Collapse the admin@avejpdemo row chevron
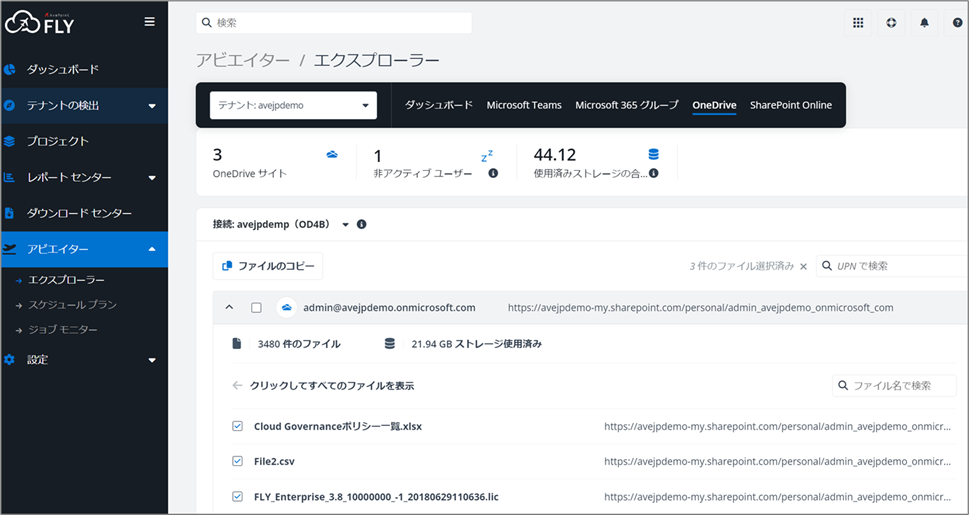969x515 pixels. pos(229,307)
